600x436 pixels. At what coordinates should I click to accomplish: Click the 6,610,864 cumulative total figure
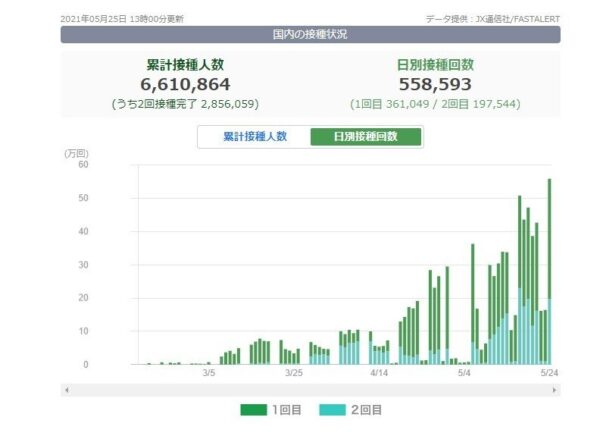click(x=185, y=85)
